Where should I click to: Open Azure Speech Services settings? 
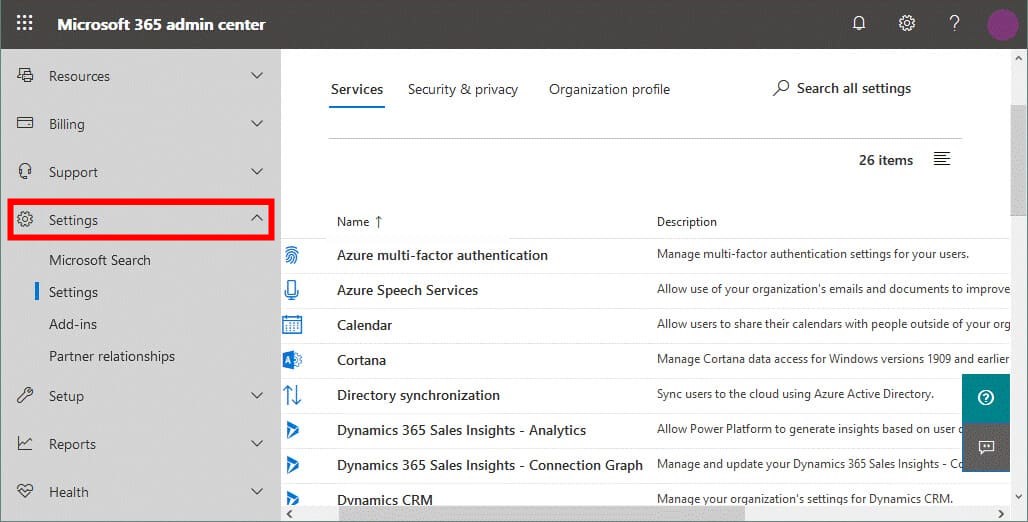click(407, 290)
